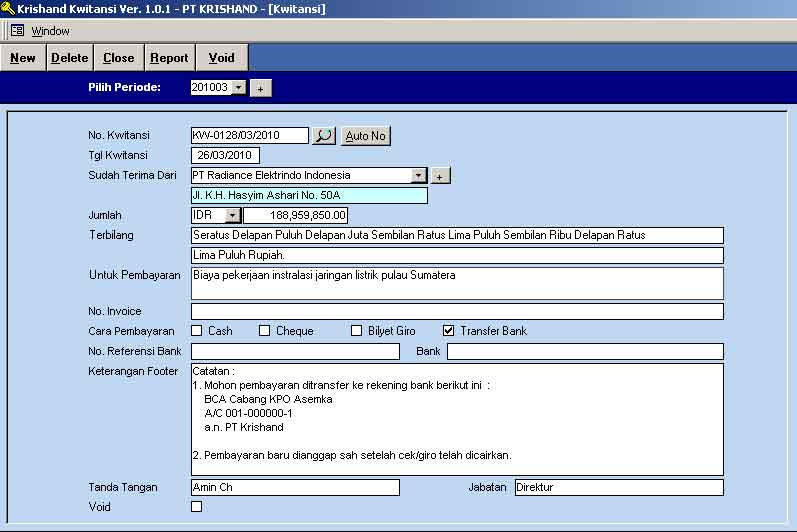Screen dimensions: 797x532
Task: Click the Delete toolbar button
Action: coord(70,58)
